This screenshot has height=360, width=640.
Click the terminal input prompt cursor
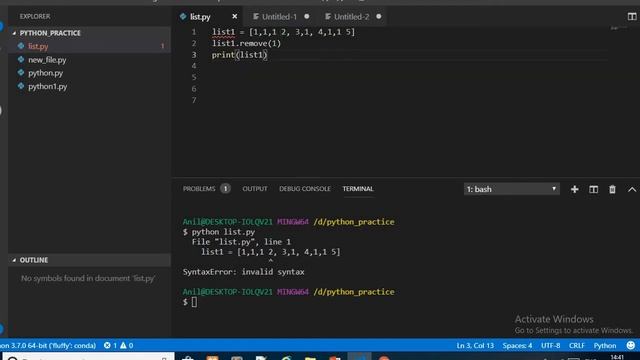(194, 302)
